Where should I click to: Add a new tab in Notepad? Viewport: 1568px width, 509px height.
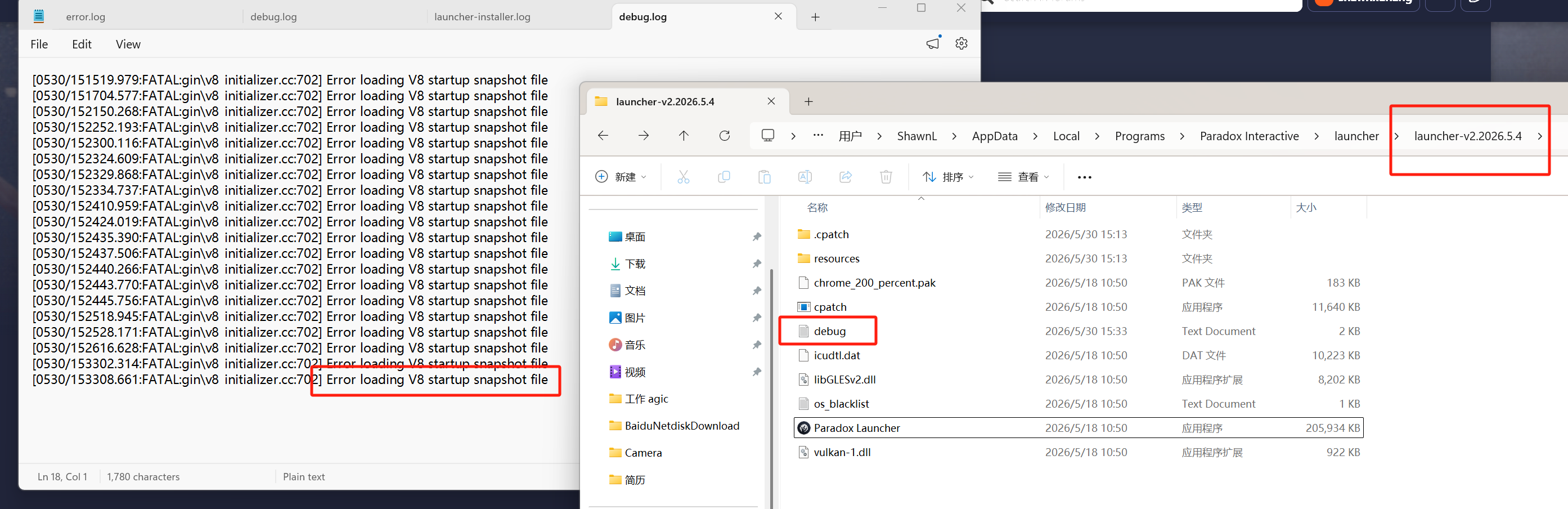point(815,17)
